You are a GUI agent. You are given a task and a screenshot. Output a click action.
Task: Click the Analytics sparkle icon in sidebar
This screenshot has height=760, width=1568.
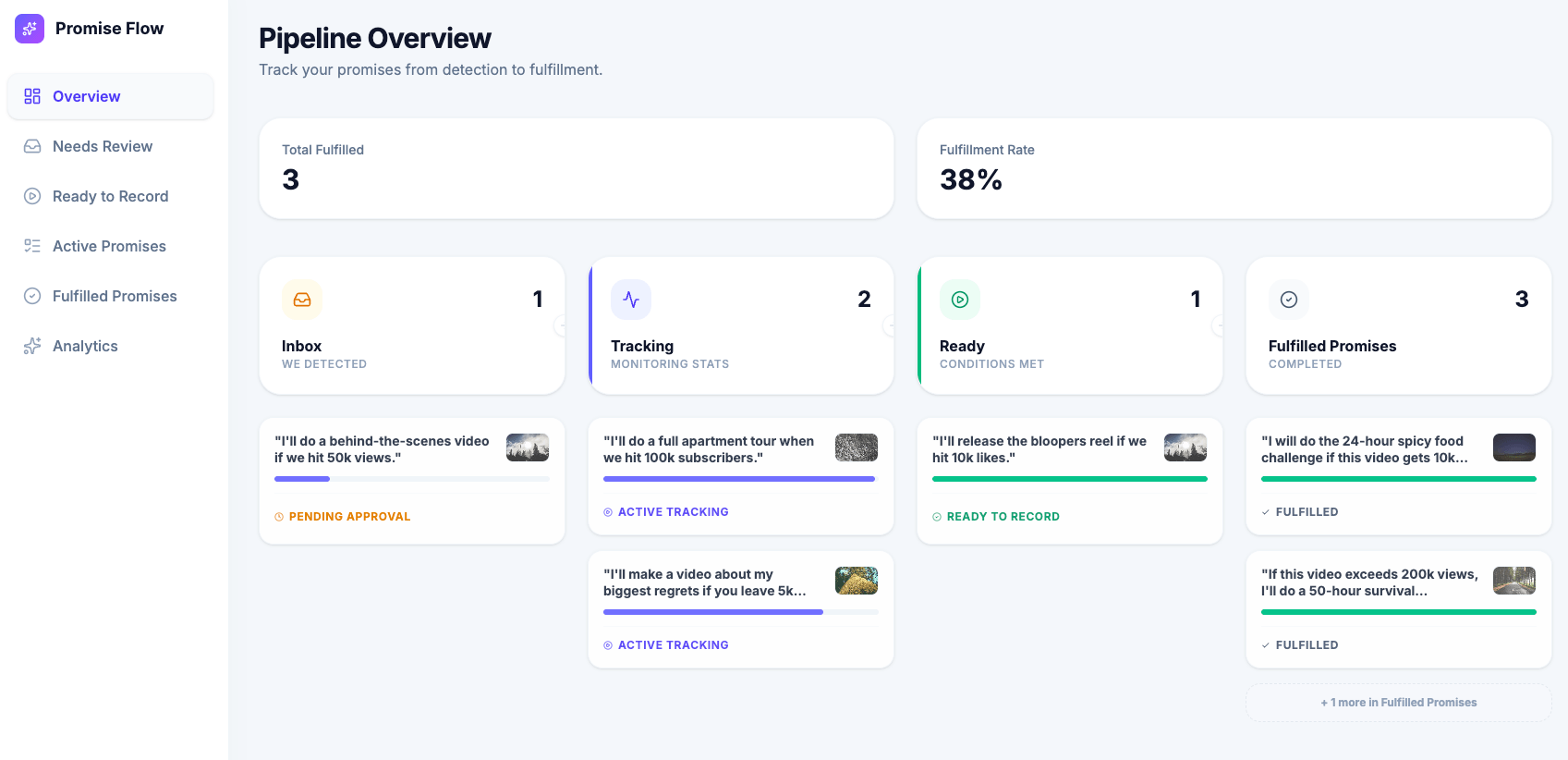32,346
